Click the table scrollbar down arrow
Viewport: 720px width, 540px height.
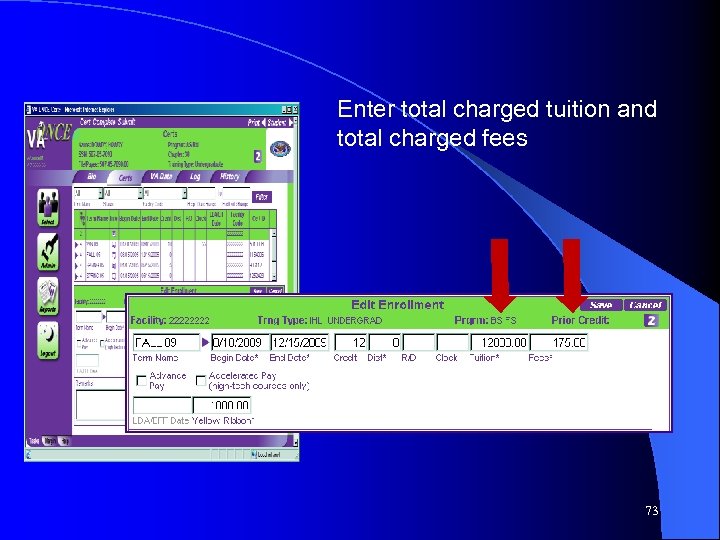pyautogui.click(x=274, y=277)
